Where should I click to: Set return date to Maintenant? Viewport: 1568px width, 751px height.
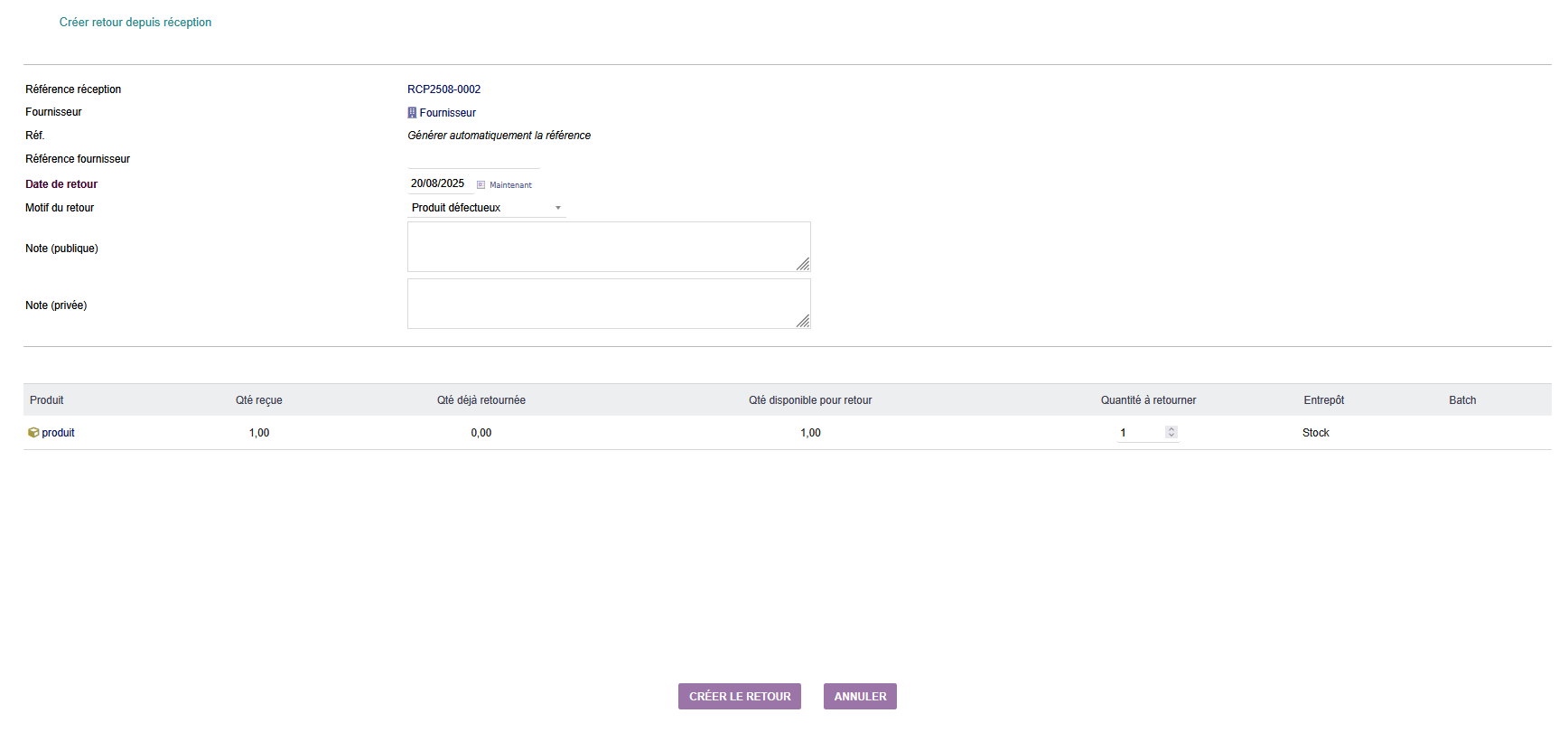pyautogui.click(x=510, y=185)
